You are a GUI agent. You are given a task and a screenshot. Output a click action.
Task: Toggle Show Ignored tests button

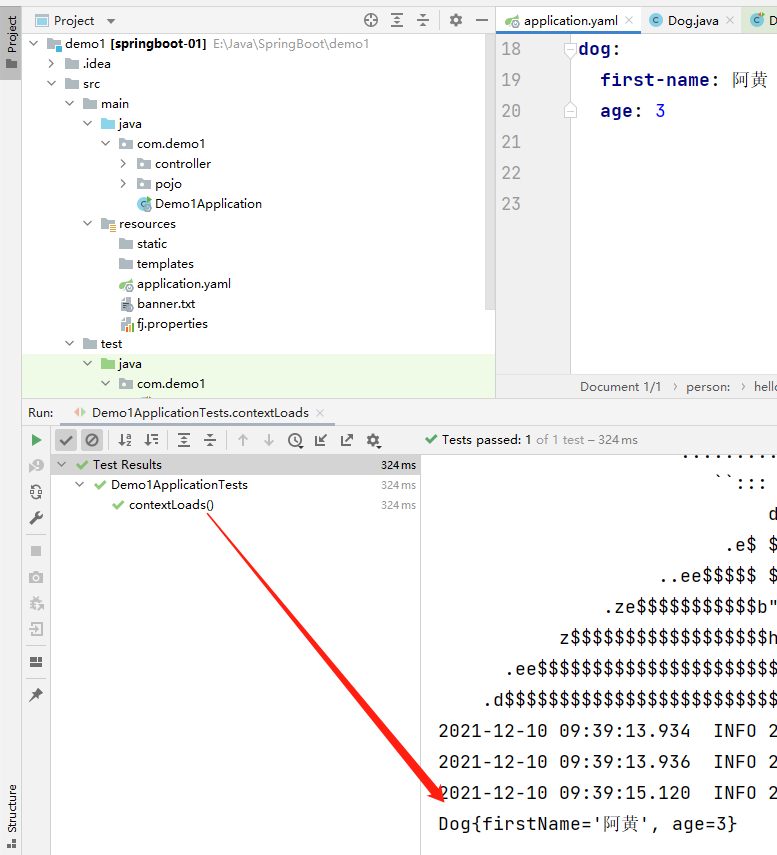pyautogui.click(x=92, y=440)
